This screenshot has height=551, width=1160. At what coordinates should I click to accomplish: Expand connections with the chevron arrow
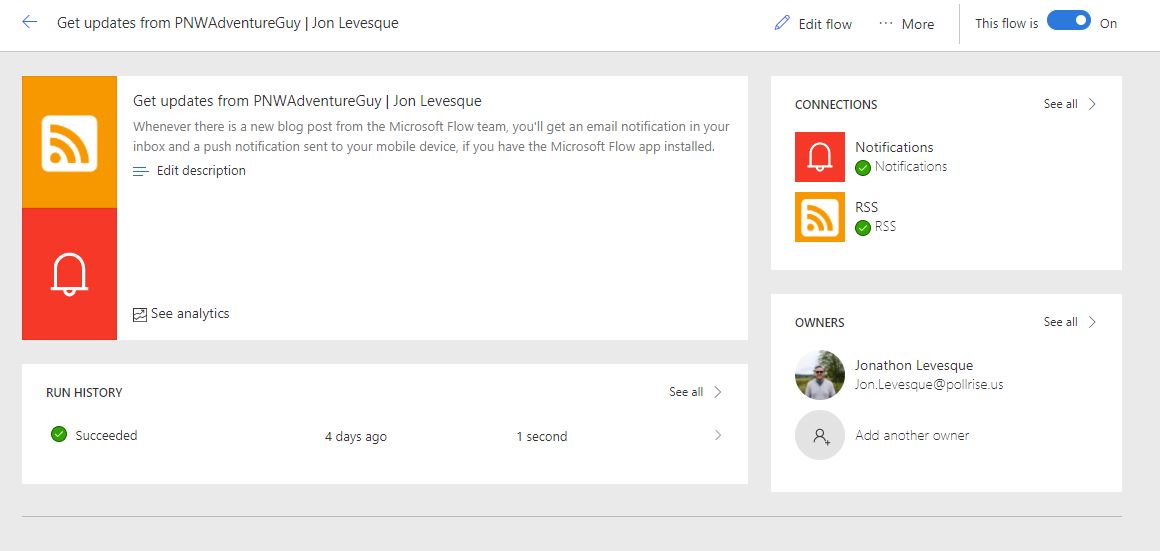(x=1092, y=104)
